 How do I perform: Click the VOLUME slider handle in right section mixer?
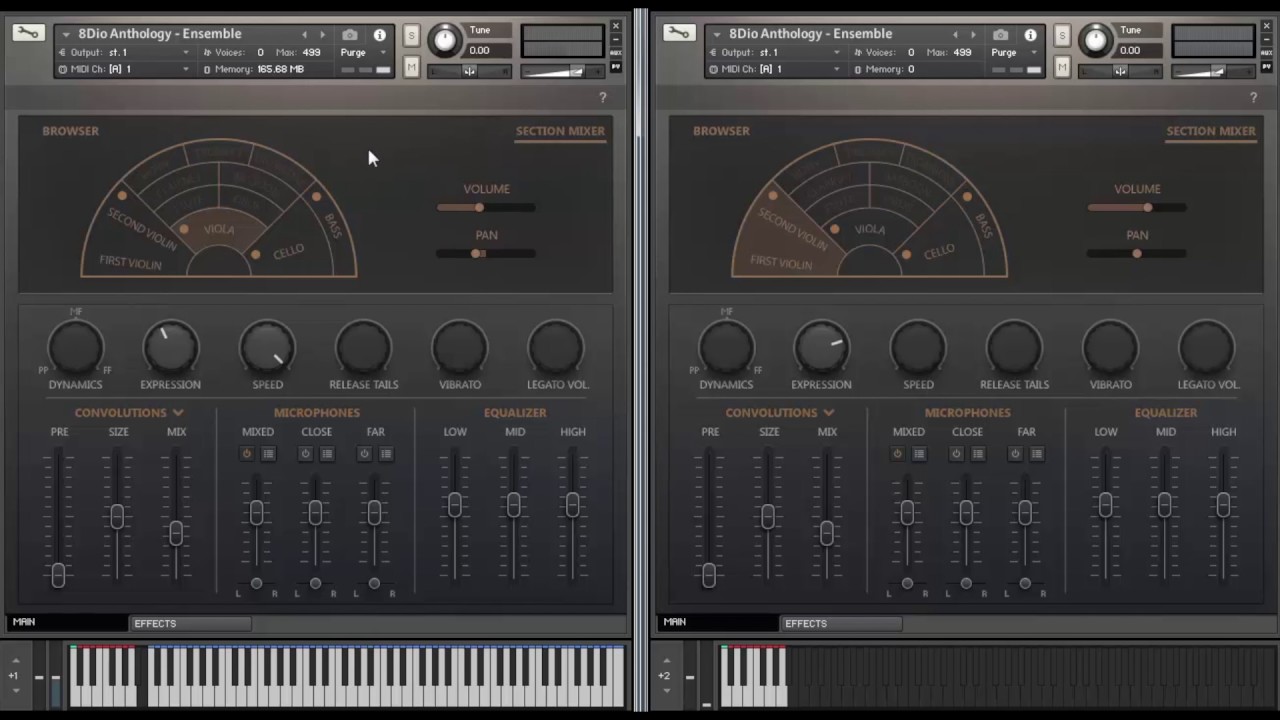click(x=1147, y=207)
